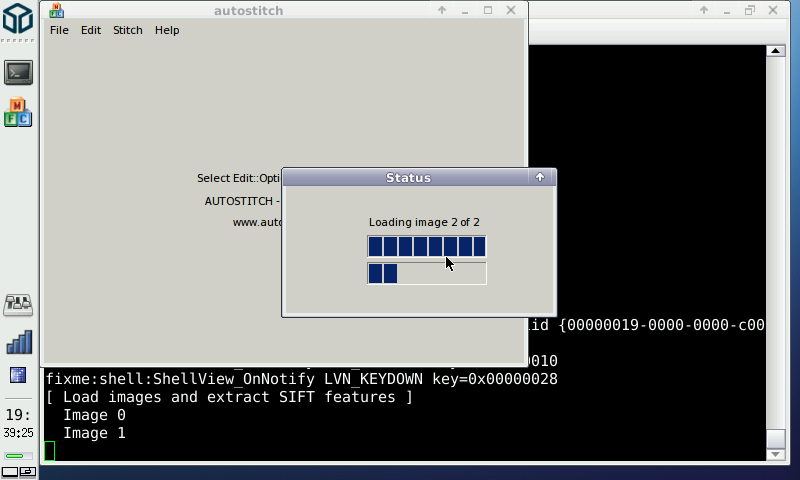800x480 pixels.
Task: Click the autostitch title bar app icon
Action: (x=56, y=10)
